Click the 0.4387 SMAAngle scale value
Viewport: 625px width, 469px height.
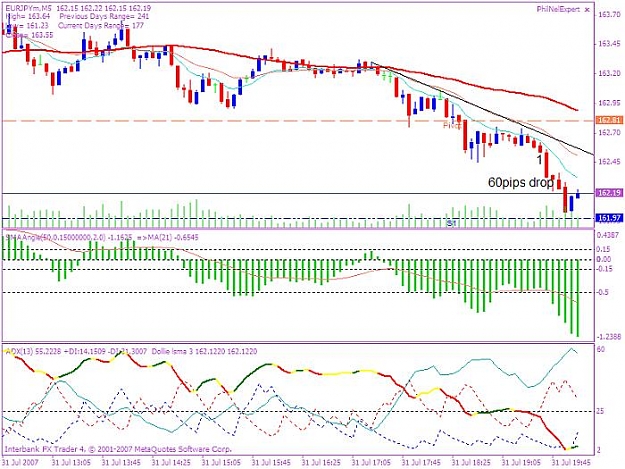point(608,235)
